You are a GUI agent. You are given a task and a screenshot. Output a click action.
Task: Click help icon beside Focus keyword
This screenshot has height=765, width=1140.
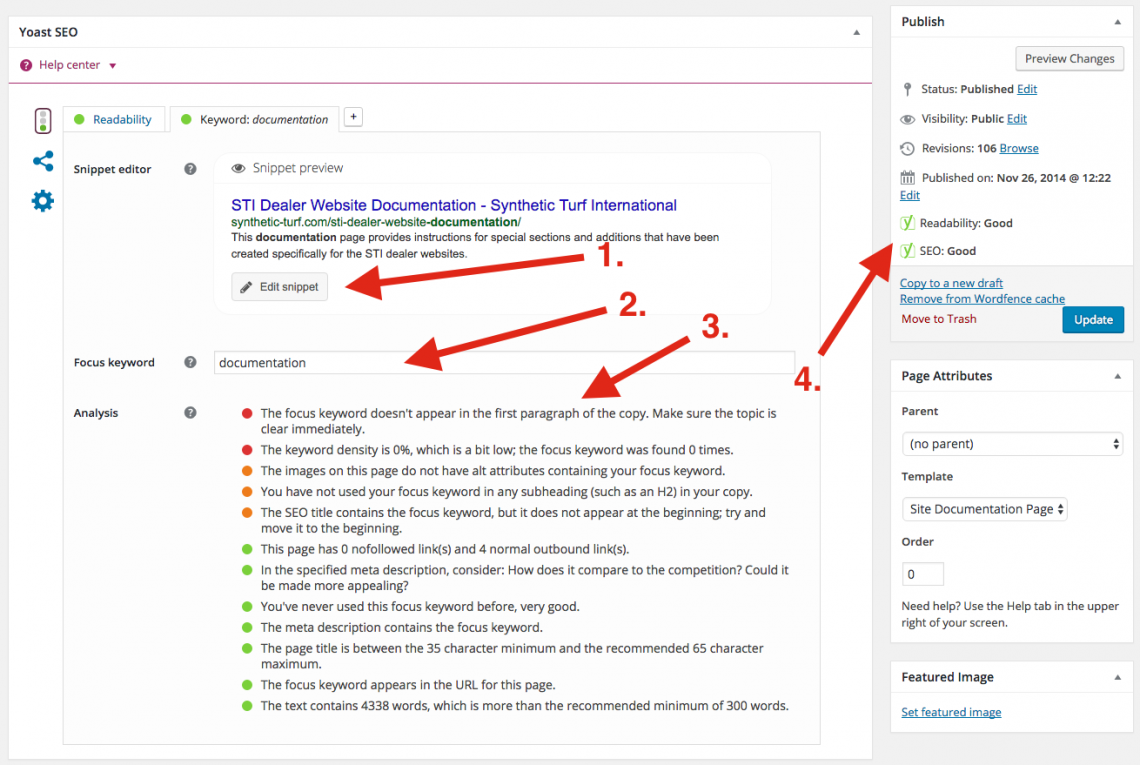pos(190,362)
